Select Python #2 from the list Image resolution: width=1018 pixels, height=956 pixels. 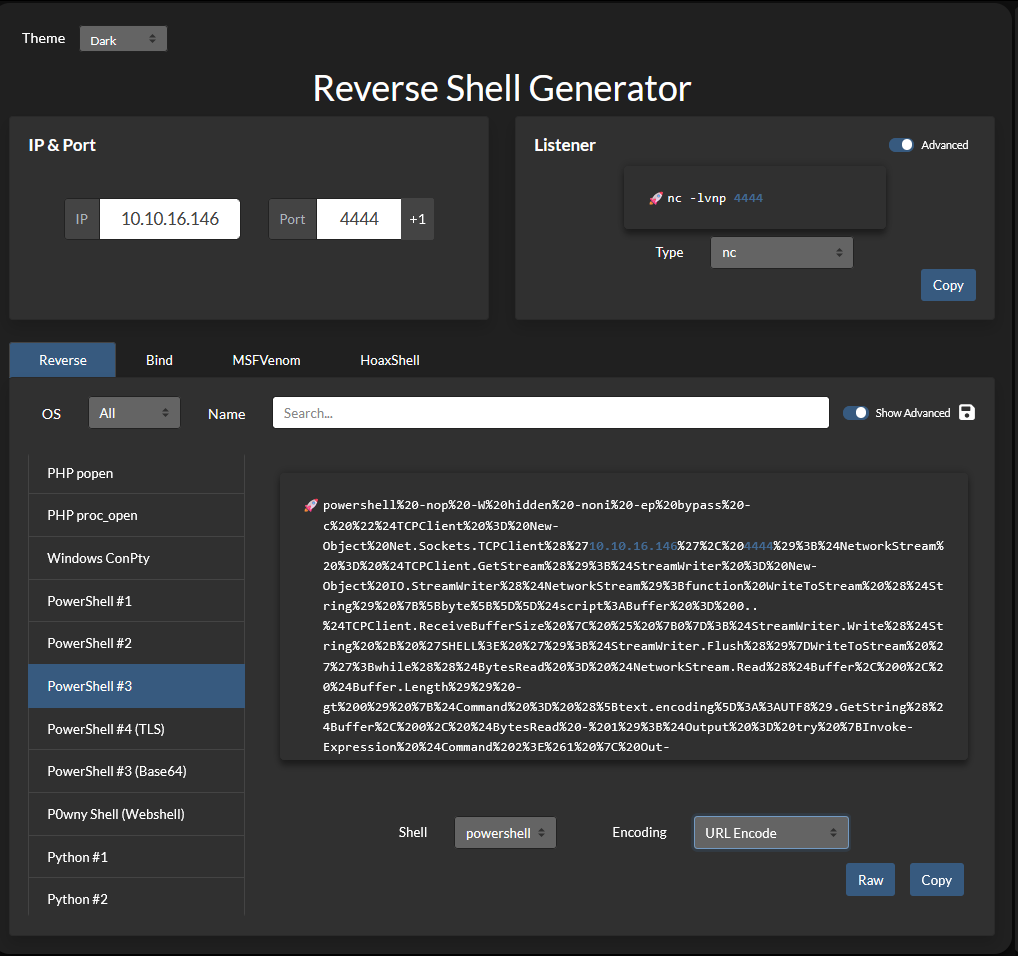pyautogui.click(x=136, y=899)
